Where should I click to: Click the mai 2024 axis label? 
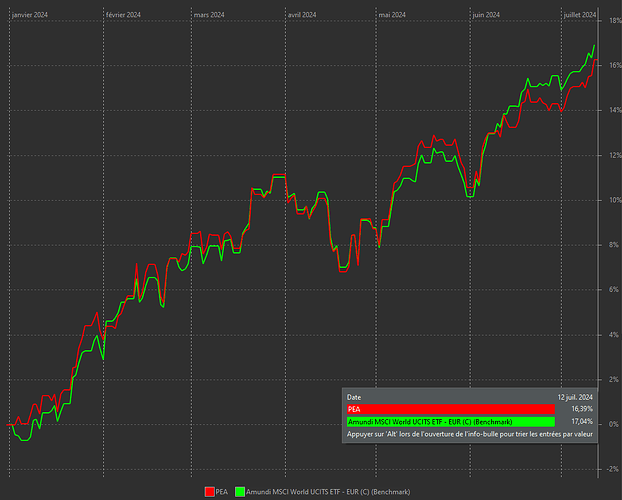point(392,15)
